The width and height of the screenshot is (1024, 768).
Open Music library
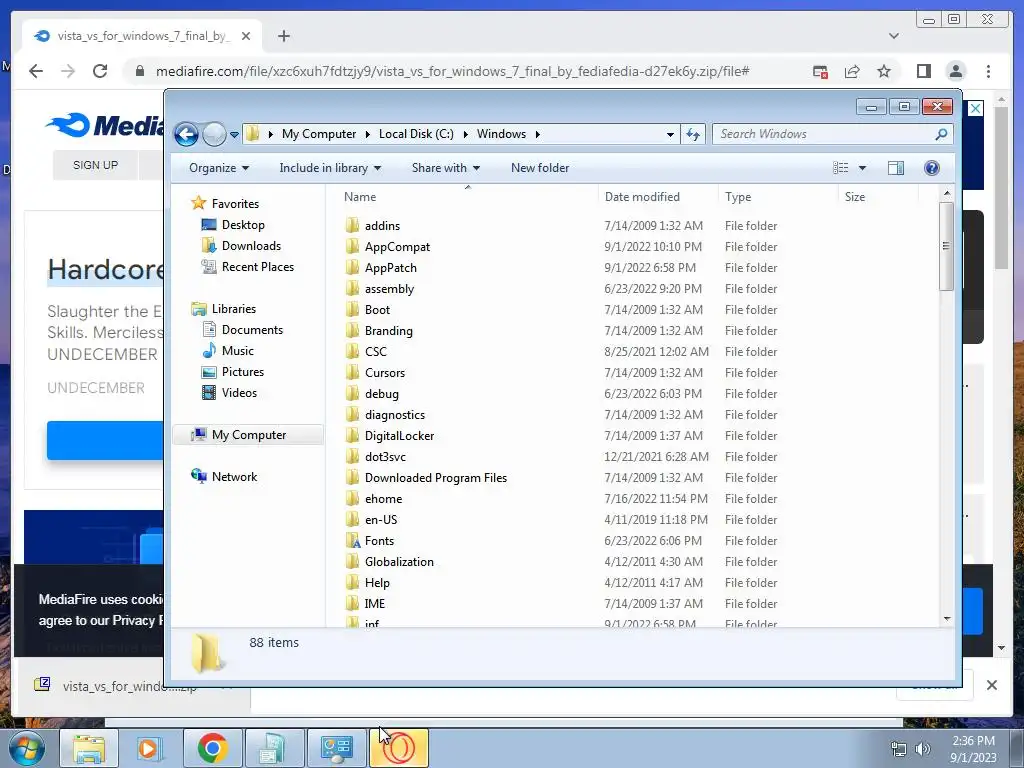(x=227, y=351)
